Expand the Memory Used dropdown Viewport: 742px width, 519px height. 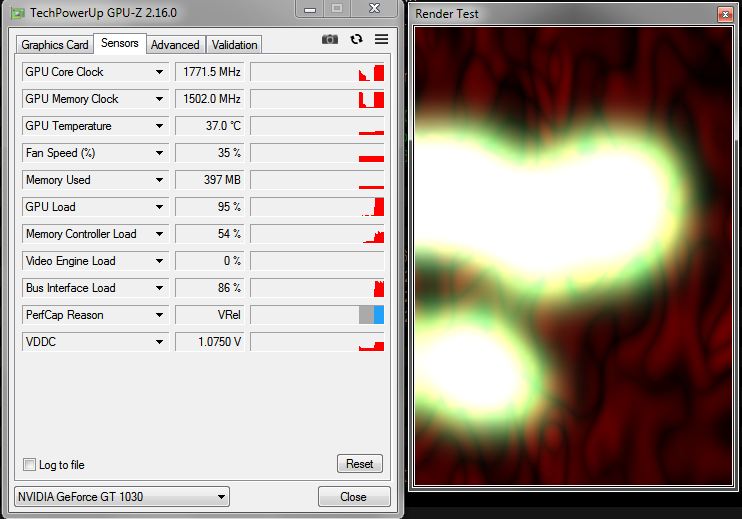click(159, 180)
